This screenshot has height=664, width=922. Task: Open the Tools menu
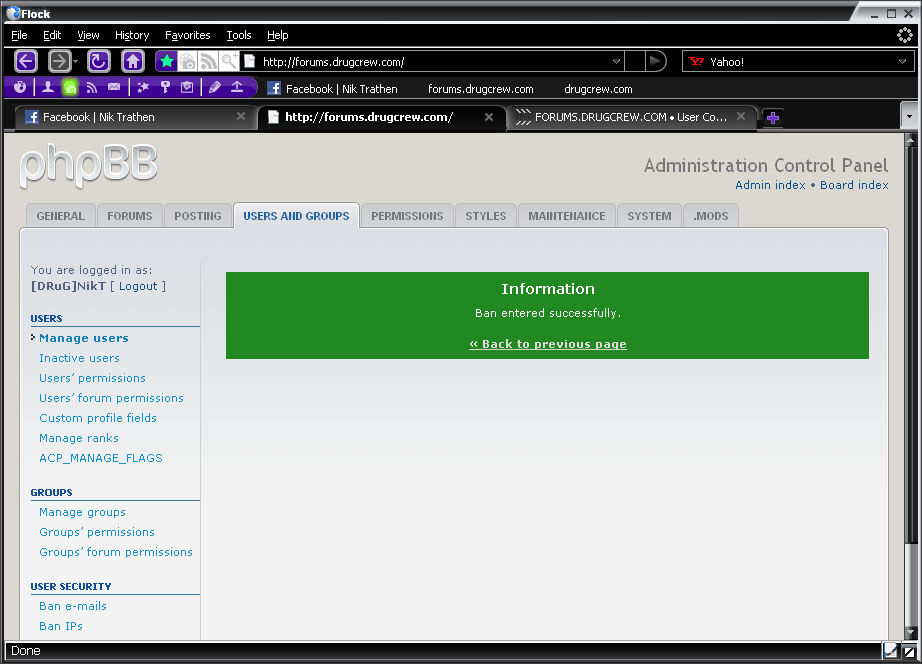click(238, 35)
